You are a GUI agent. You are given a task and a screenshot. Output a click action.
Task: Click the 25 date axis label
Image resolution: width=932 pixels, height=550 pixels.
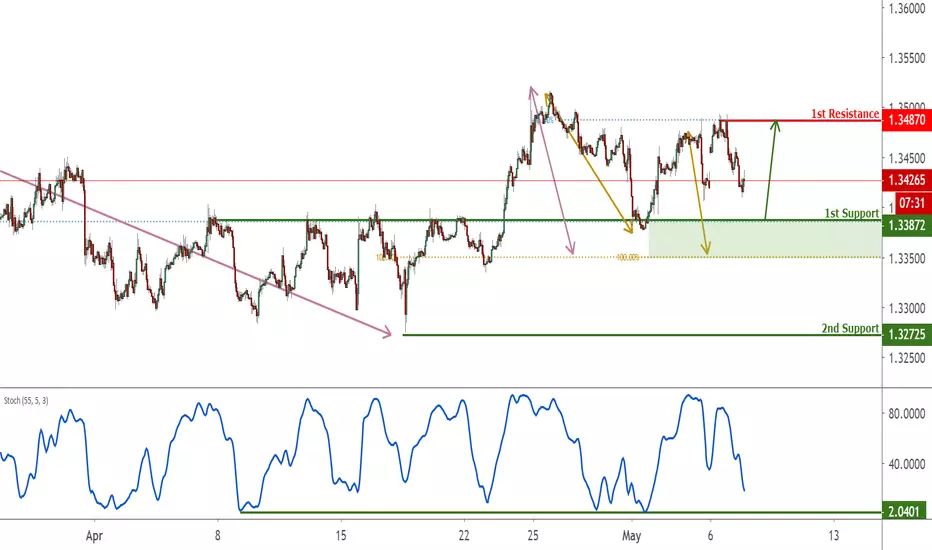(x=533, y=535)
